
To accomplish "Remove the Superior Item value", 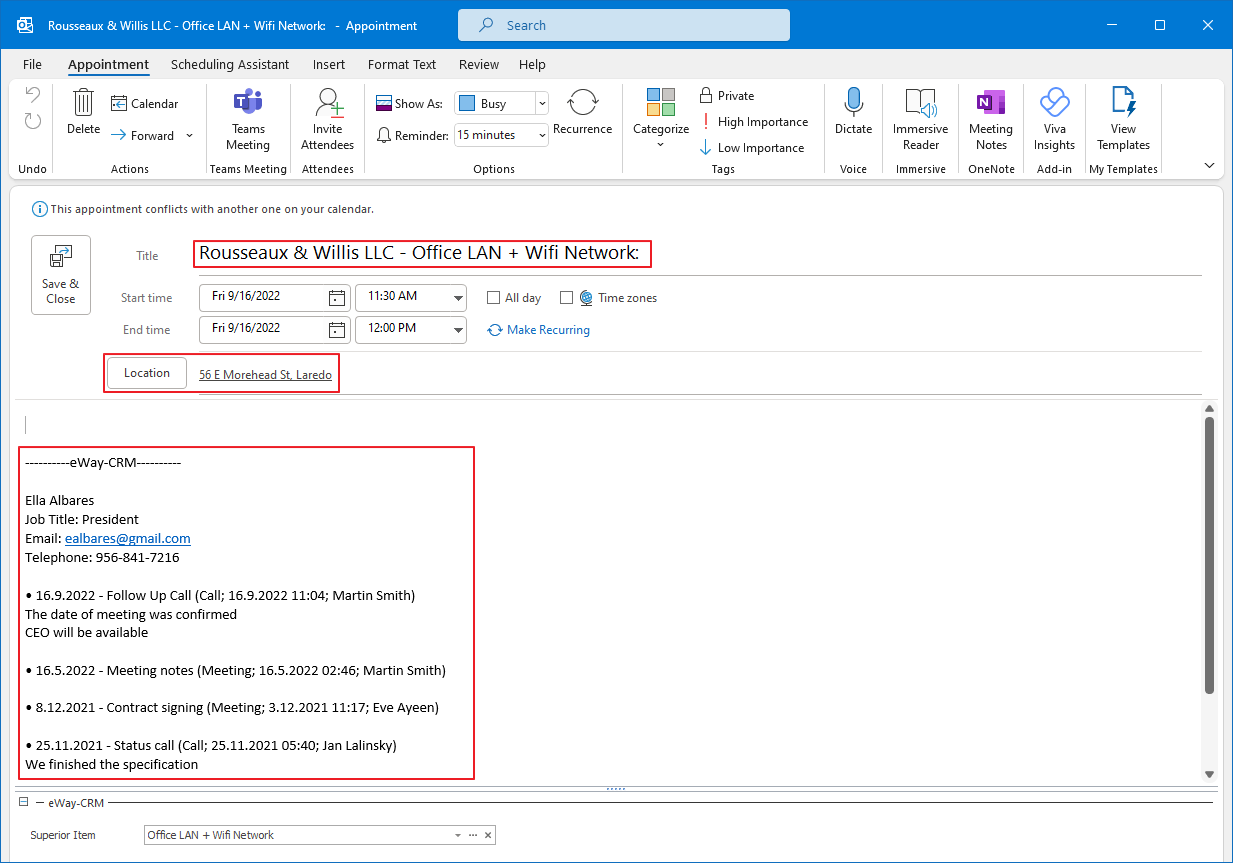I will [x=488, y=835].
